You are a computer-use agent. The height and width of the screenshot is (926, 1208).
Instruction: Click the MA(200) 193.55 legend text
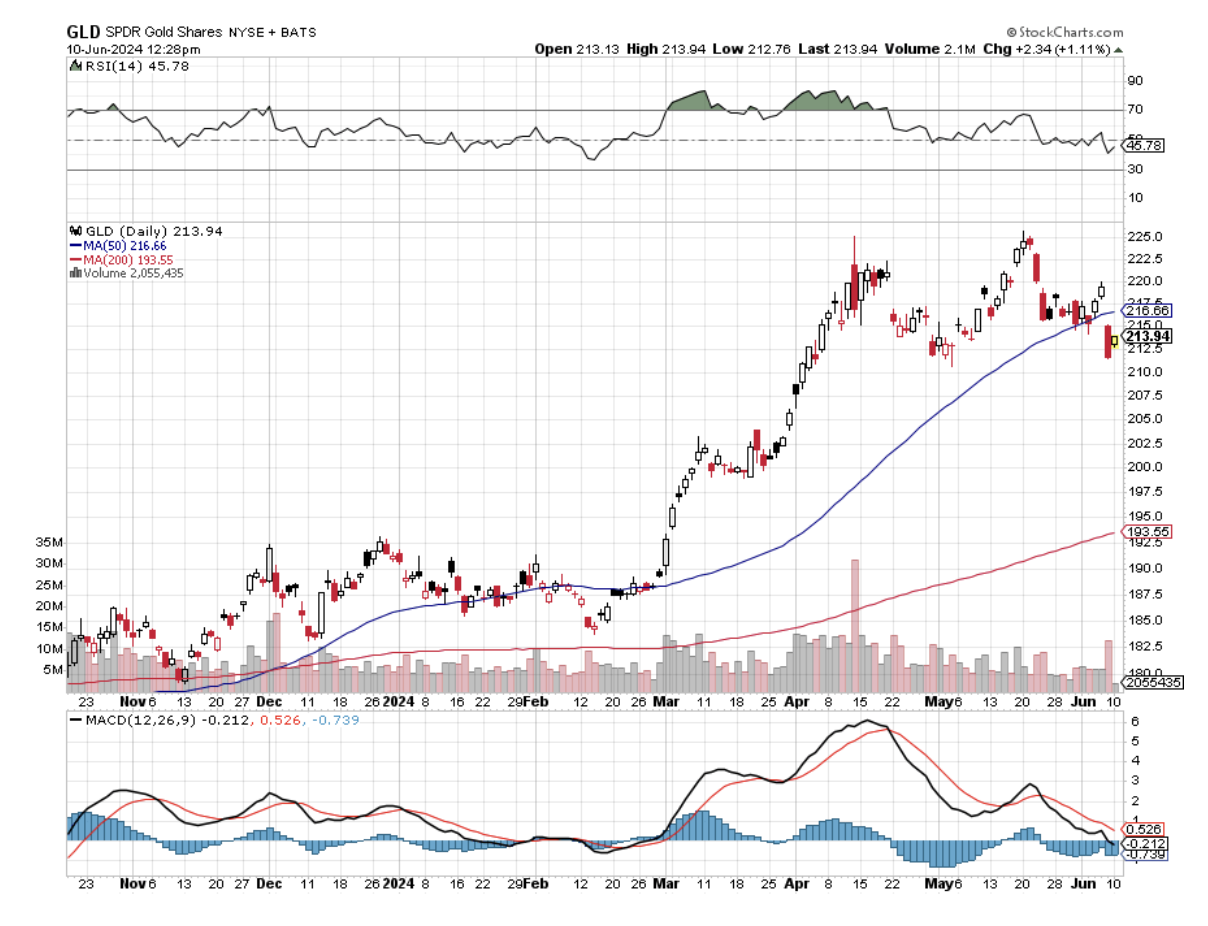click(128, 259)
